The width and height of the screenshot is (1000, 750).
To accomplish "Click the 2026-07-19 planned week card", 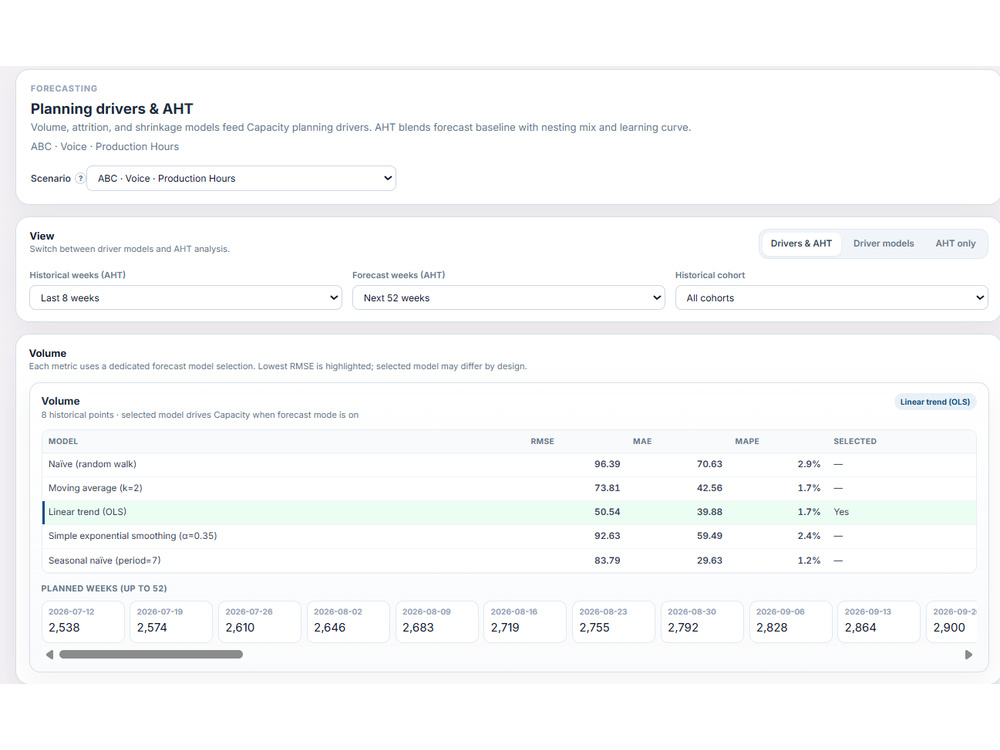I will tap(171, 621).
